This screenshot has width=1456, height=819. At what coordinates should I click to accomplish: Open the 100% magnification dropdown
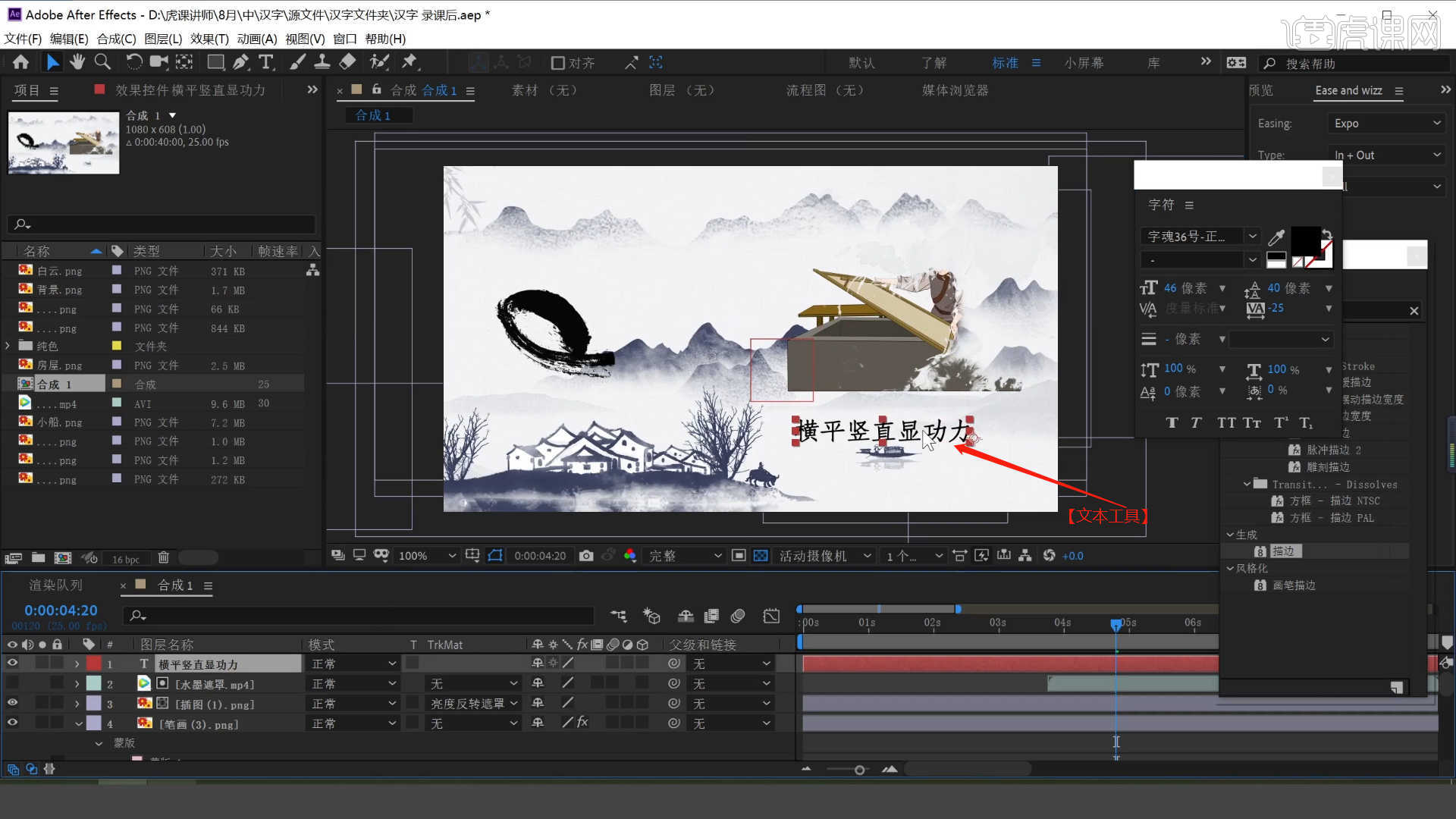click(427, 556)
